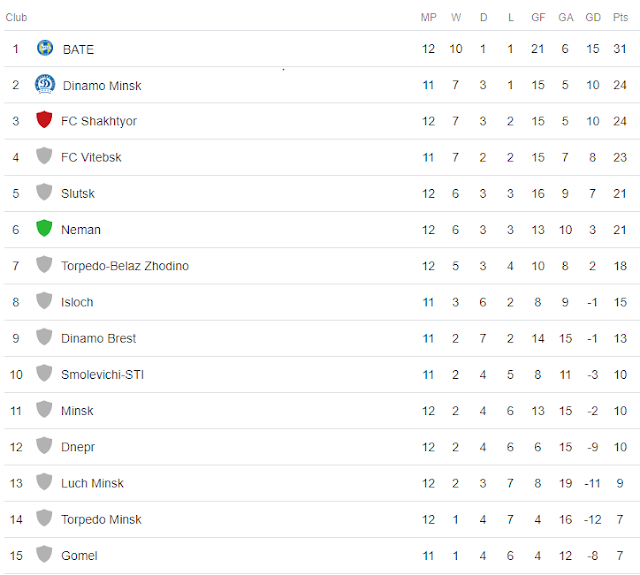
Task: Open the BATE team link
Action: point(78,49)
